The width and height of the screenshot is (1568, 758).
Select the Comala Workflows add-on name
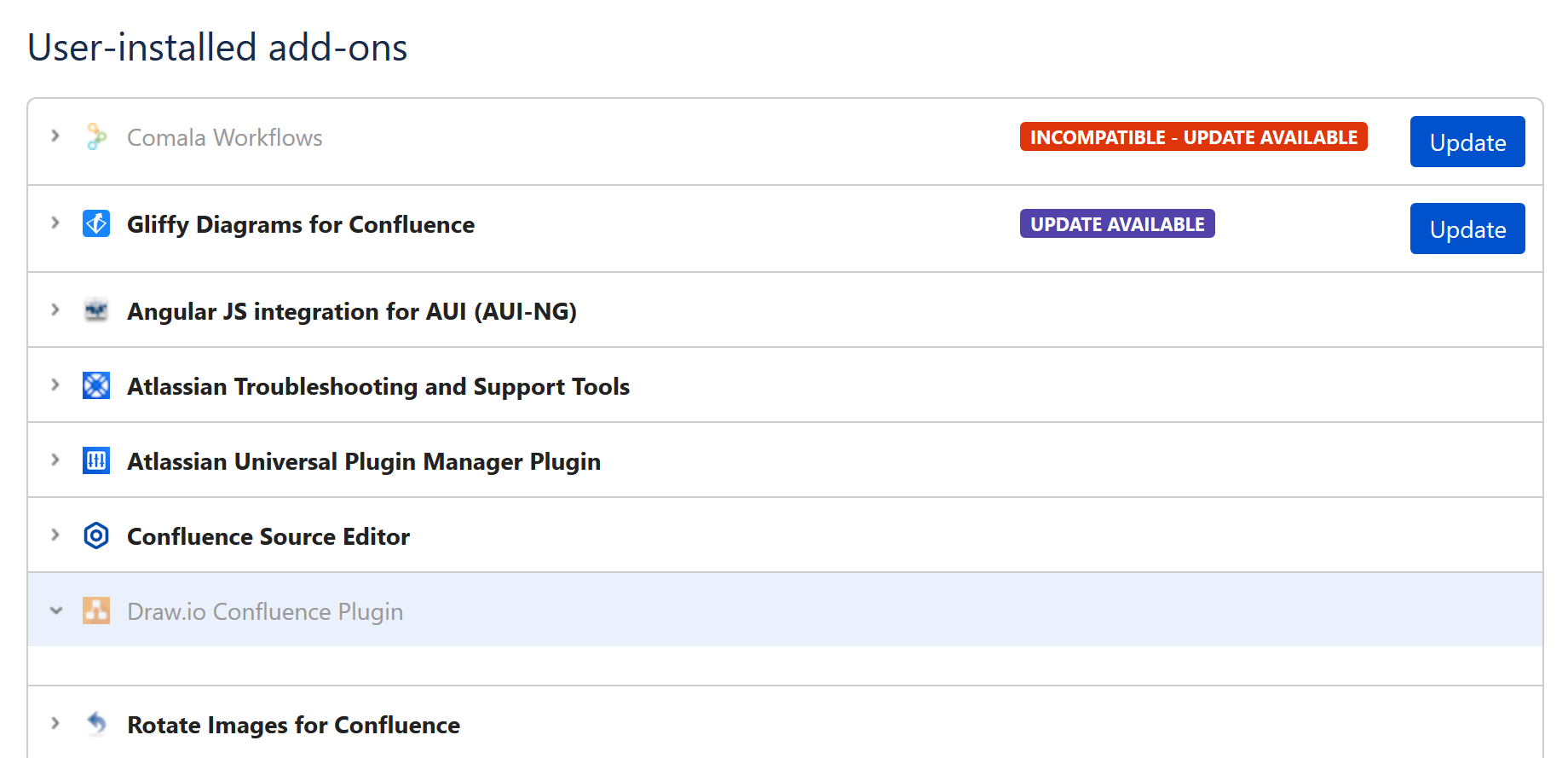pos(225,137)
